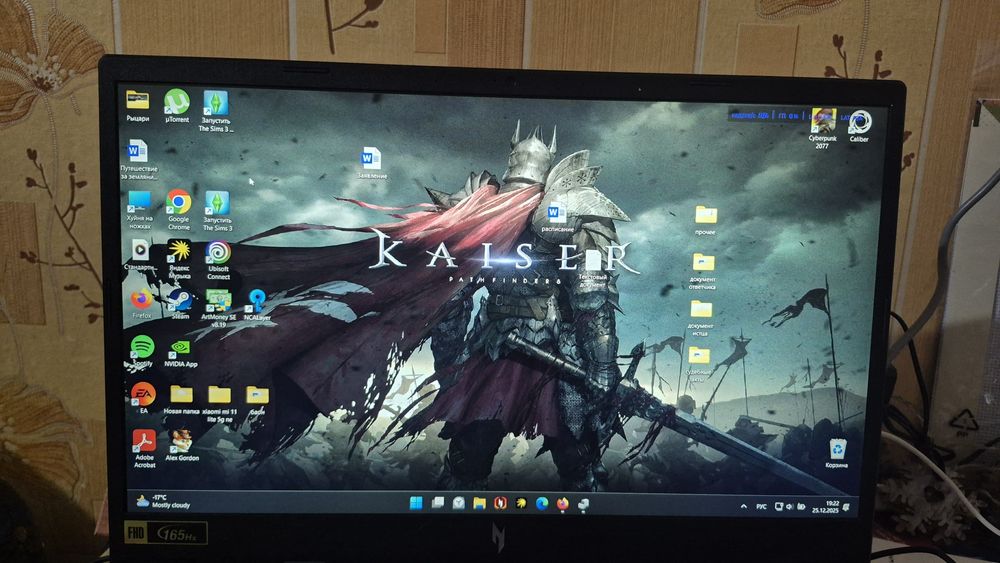Launch the Firefox desktop shortcut
Screen dimensions: 1000x563
coord(142,303)
